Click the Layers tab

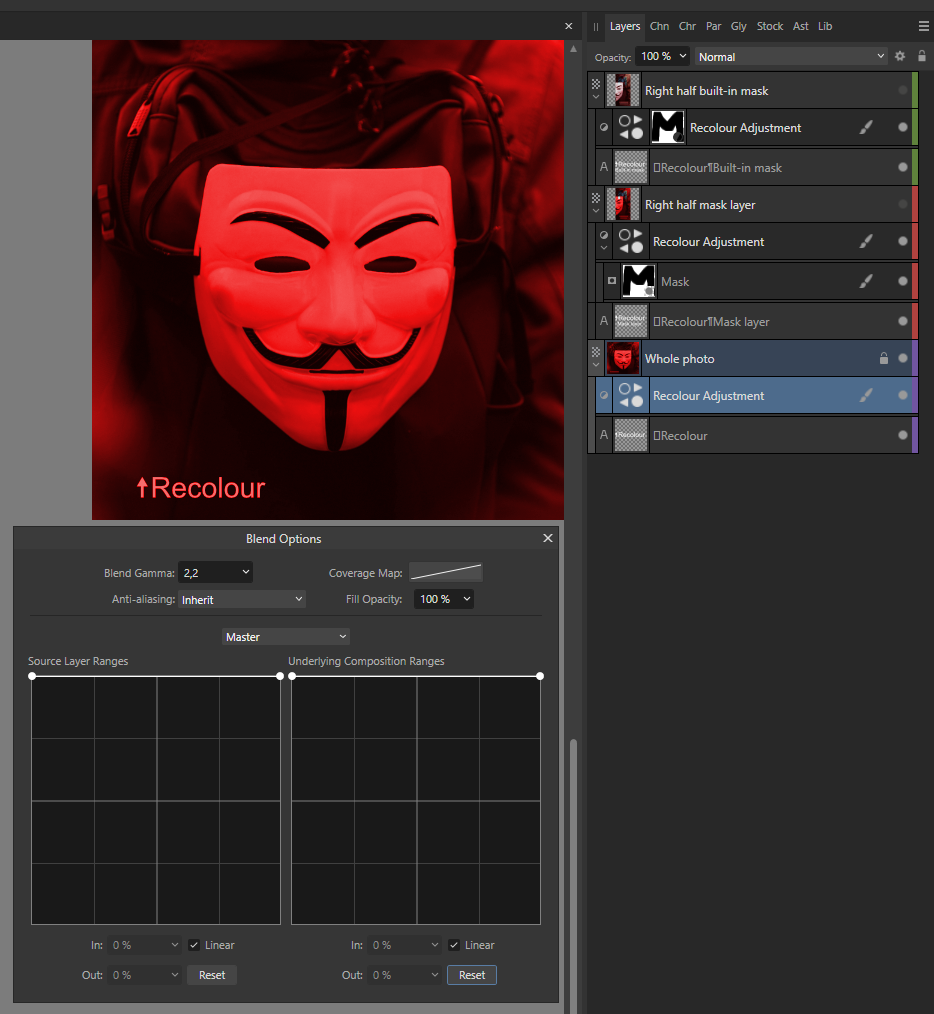tap(625, 26)
